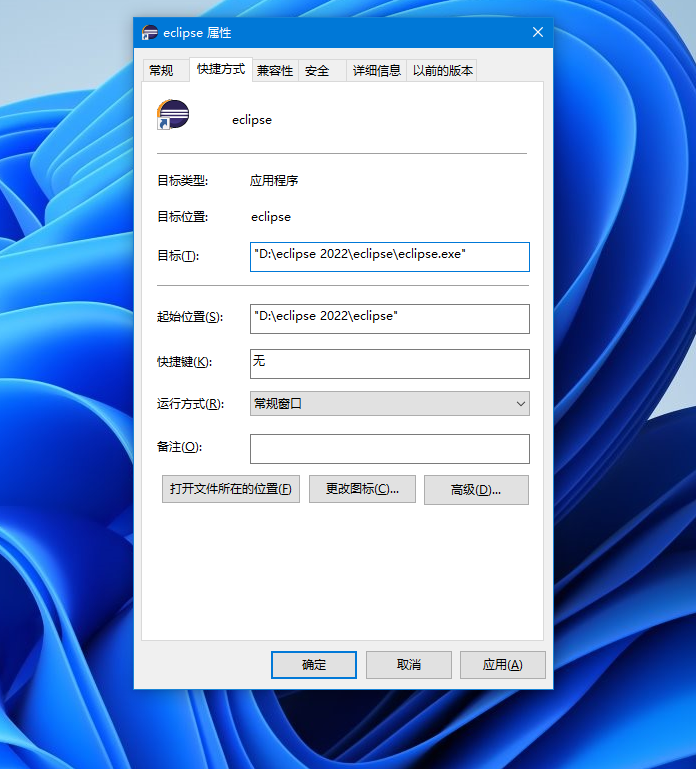Open the 兼容性 tab
696x769 pixels.
(275, 71)
